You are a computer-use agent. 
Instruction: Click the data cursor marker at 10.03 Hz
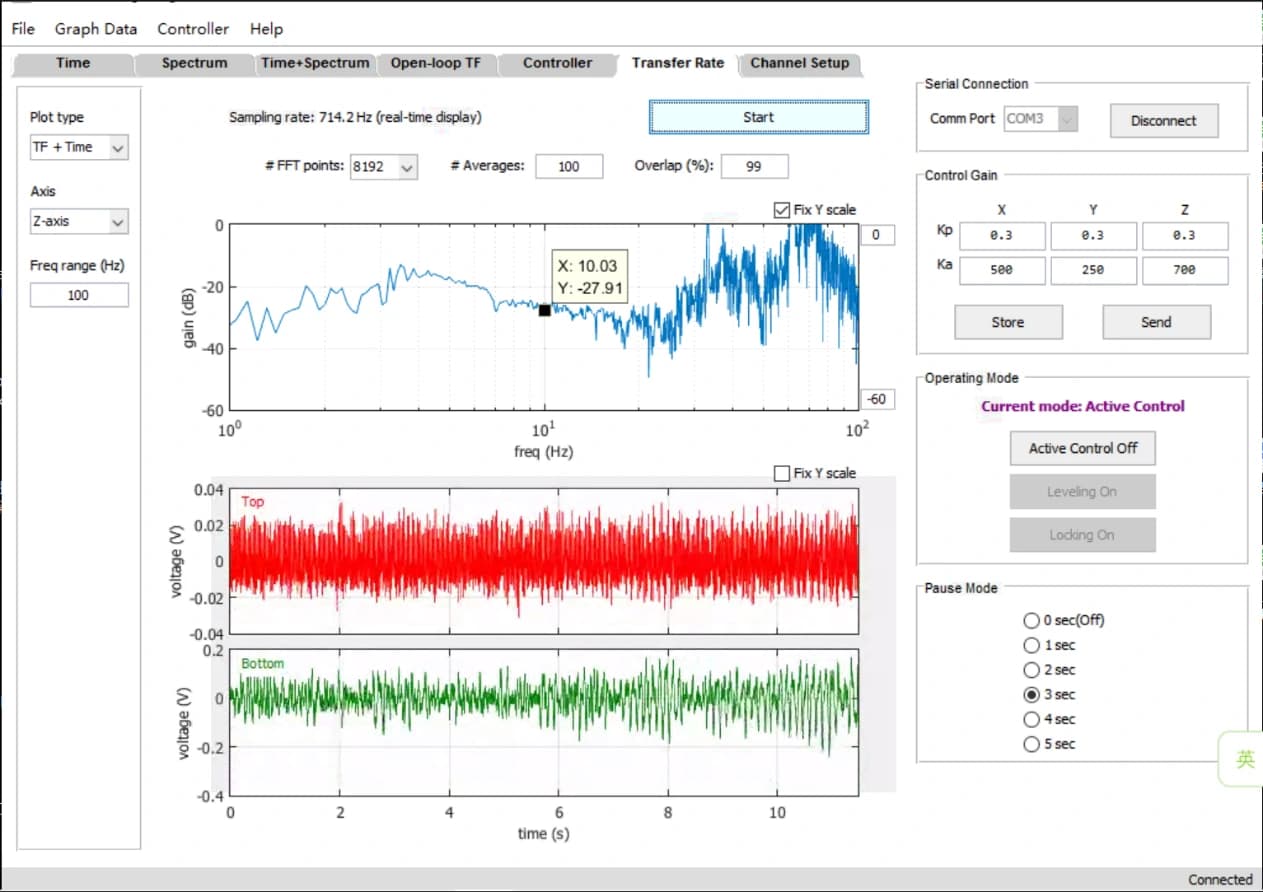tap(545, 311)
